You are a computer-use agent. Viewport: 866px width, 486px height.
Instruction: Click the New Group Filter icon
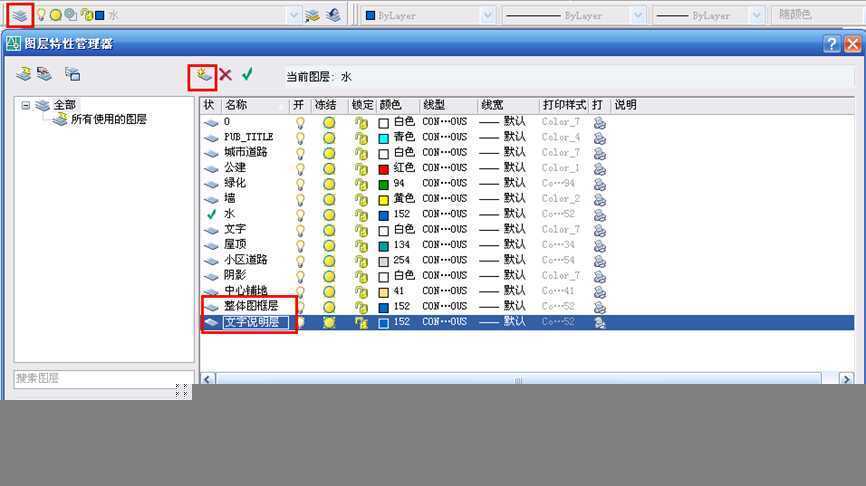pyautogui.click(x=44, y=73)
